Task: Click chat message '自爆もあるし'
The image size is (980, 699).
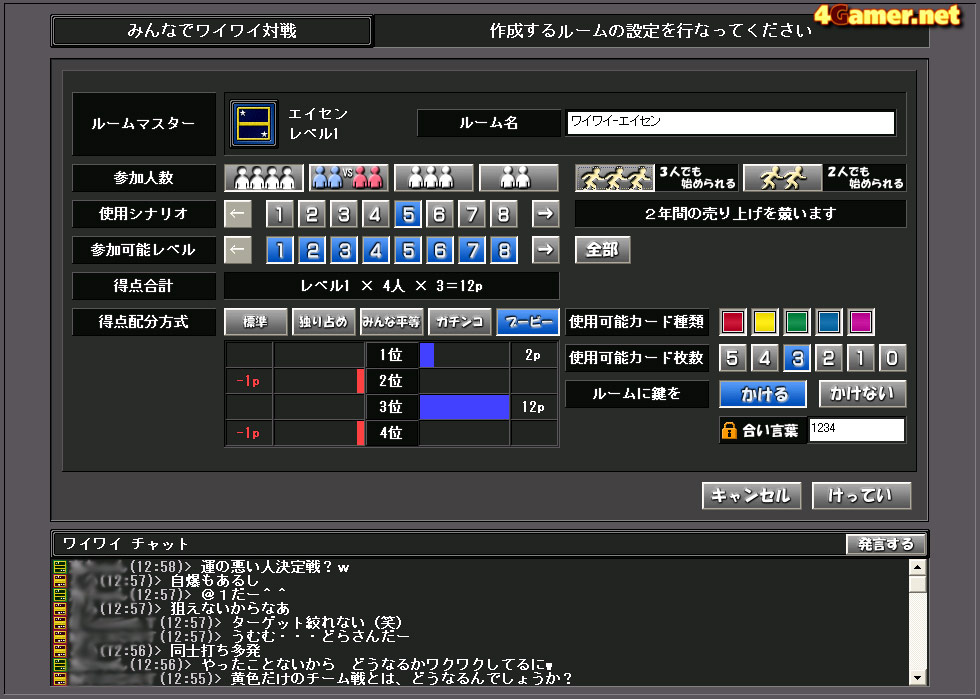Action: point(215,581)
